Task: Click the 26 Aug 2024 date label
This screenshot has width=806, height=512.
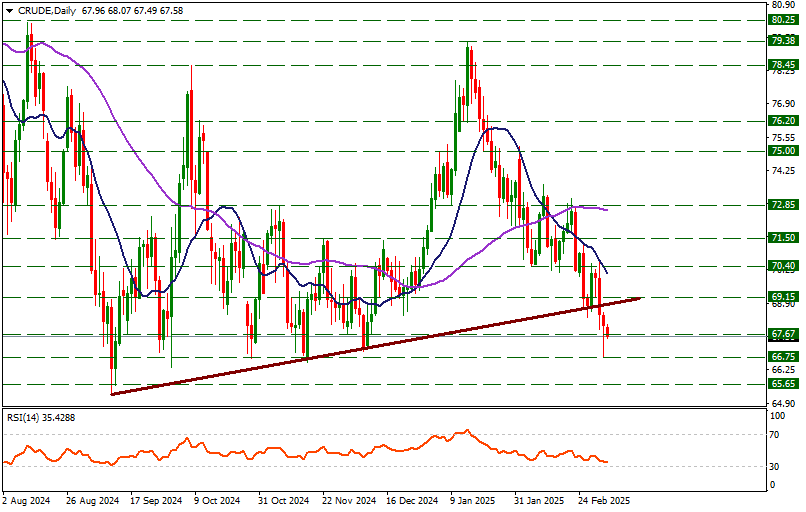Action: (93, 501)
